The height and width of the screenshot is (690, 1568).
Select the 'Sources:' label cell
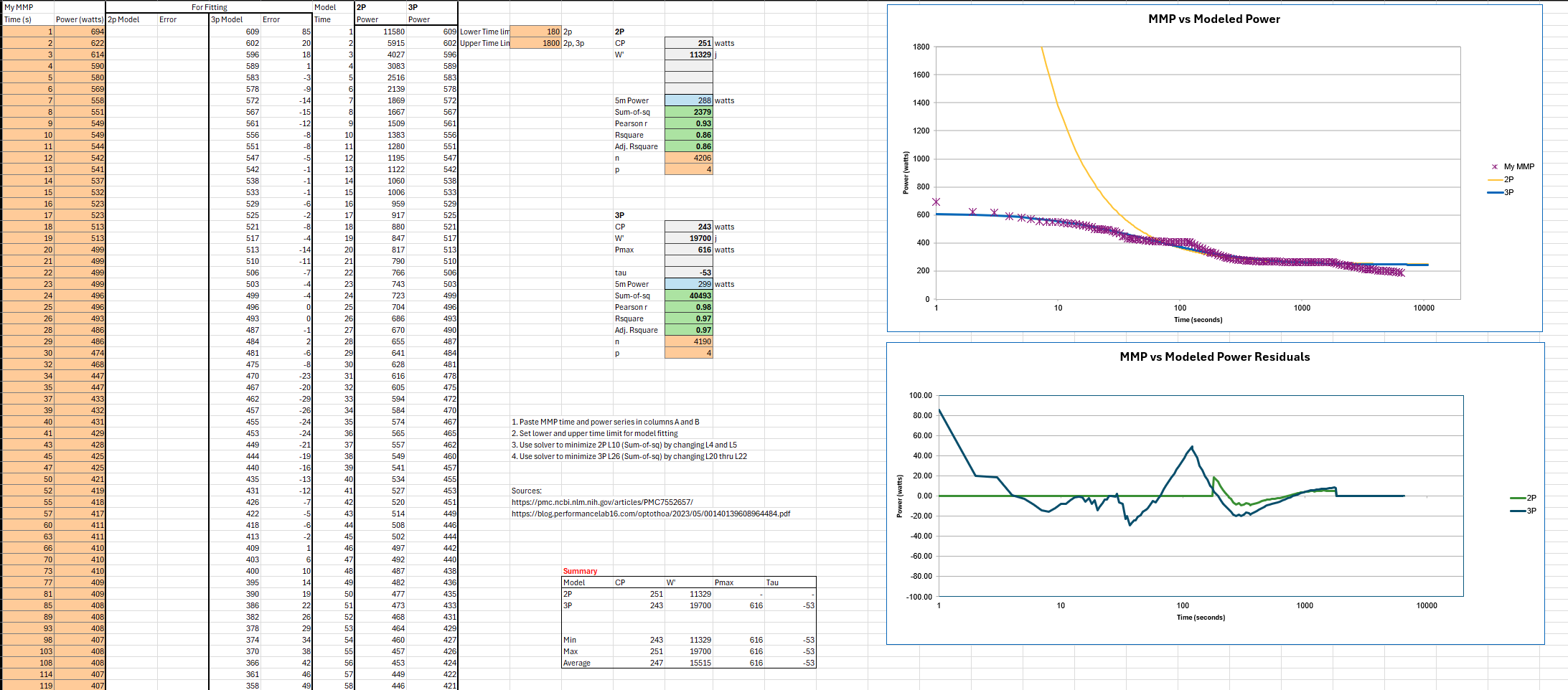tap(535, 491)
